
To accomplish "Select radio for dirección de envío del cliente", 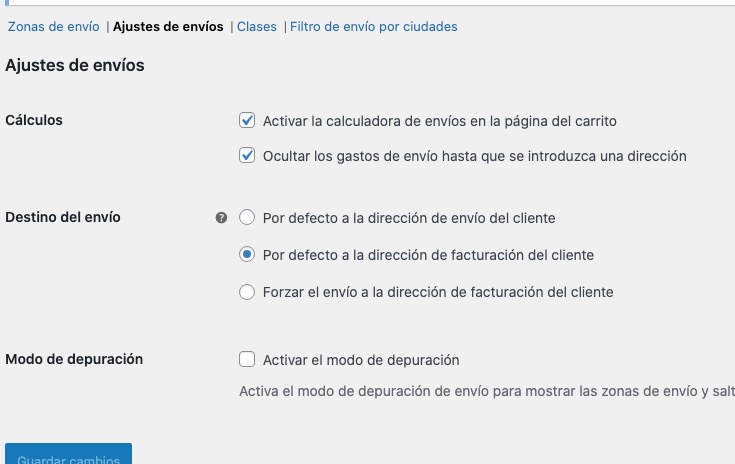I will (x=247, y=217).
